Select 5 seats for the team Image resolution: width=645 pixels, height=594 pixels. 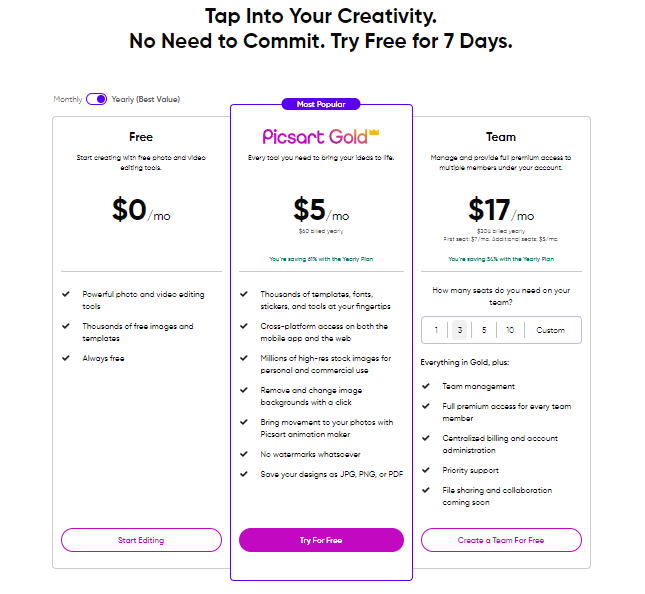click(484, 330)
